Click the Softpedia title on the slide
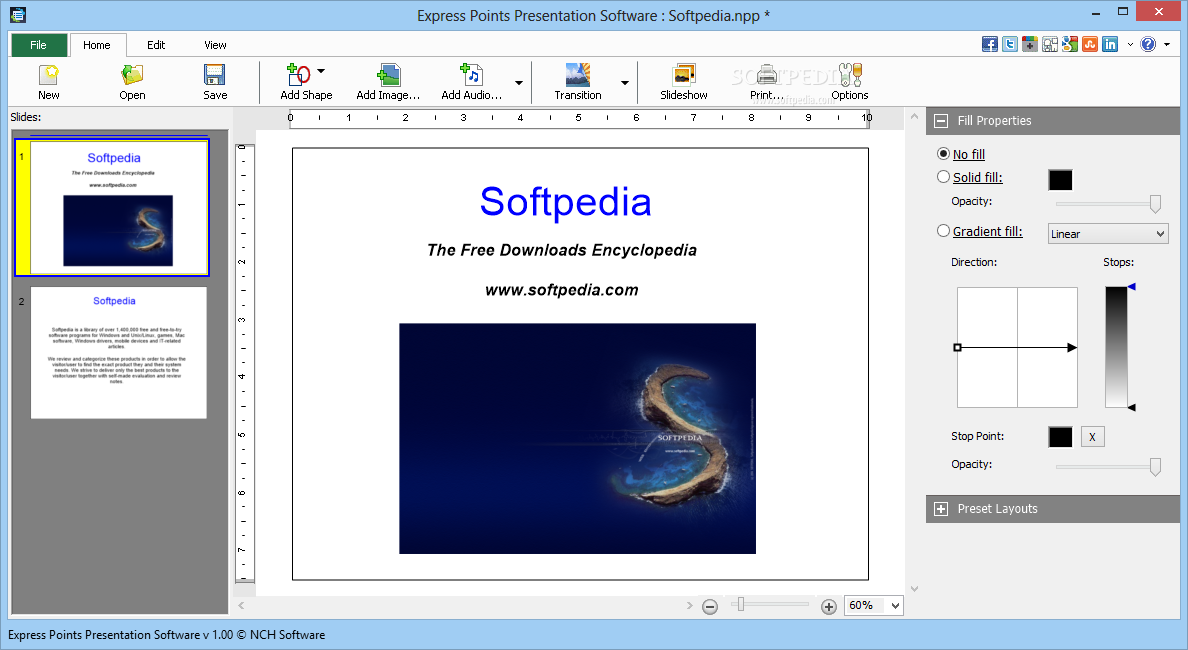The image size is (1188, 650). (565, 202)
